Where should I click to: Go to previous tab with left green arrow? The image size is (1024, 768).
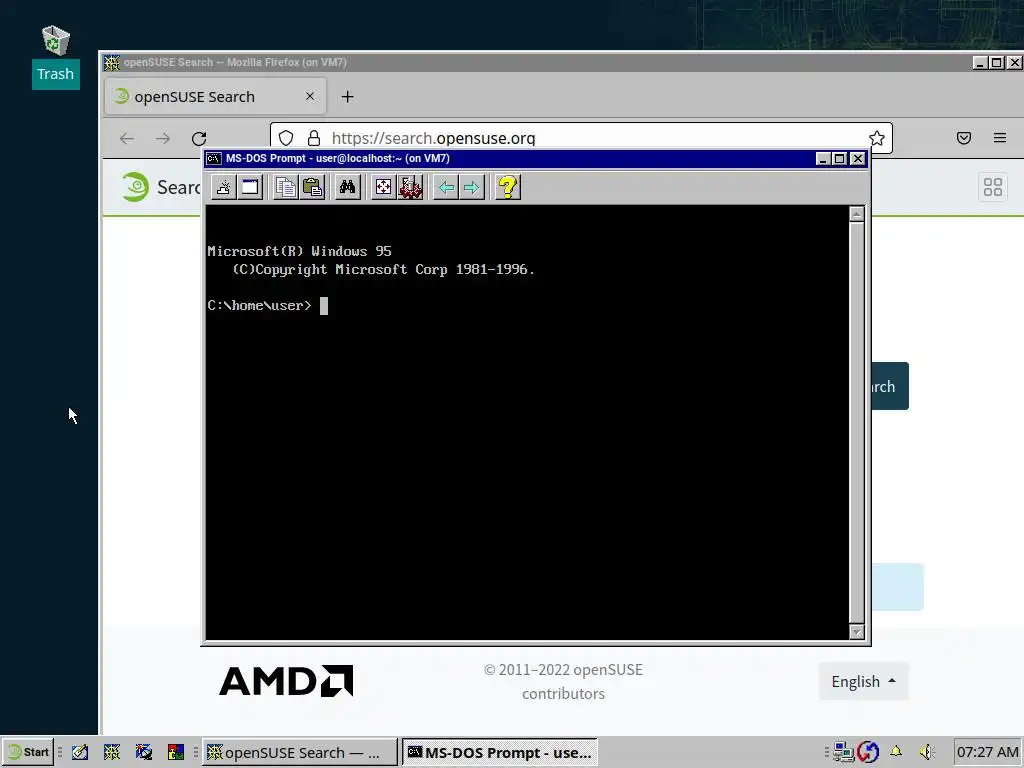(446, 187)
